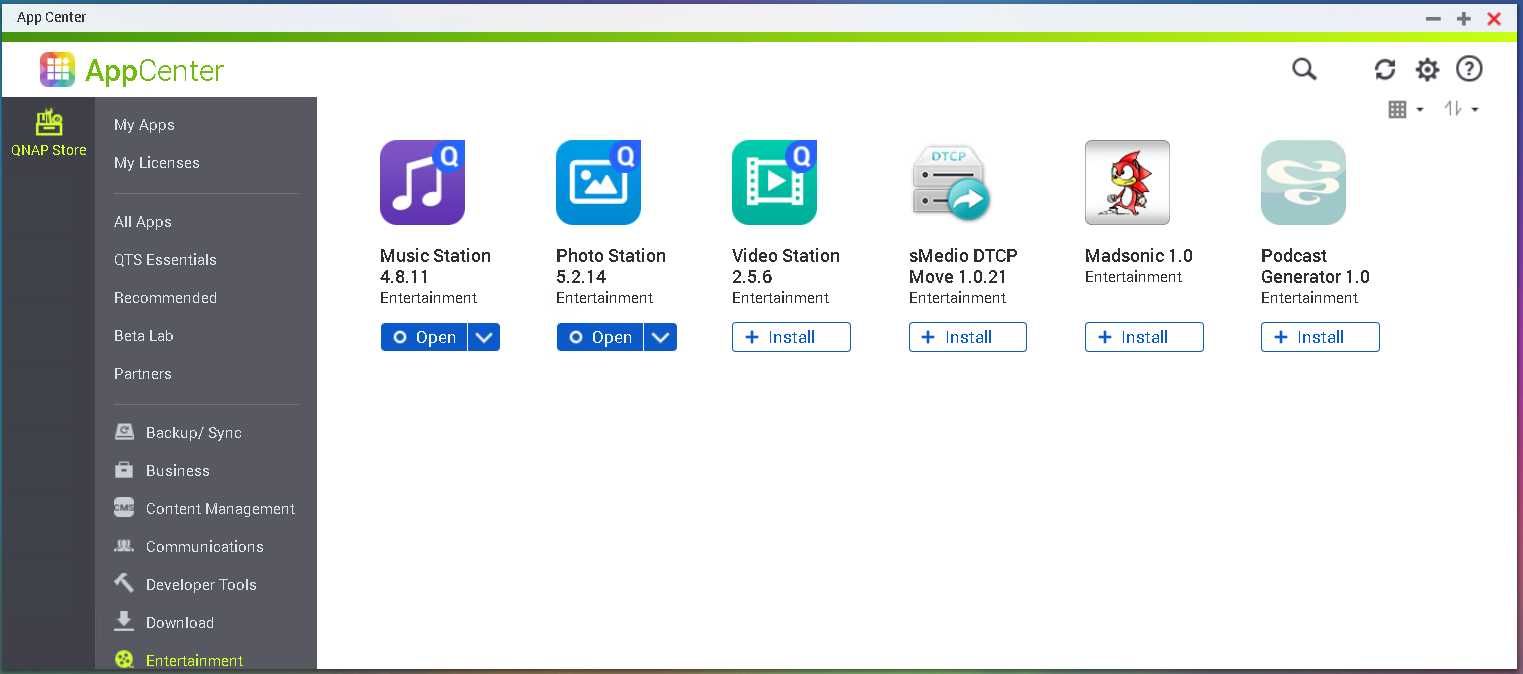1523x674 pixels.
Task: Select Partners category
Action: pos(143,374)
